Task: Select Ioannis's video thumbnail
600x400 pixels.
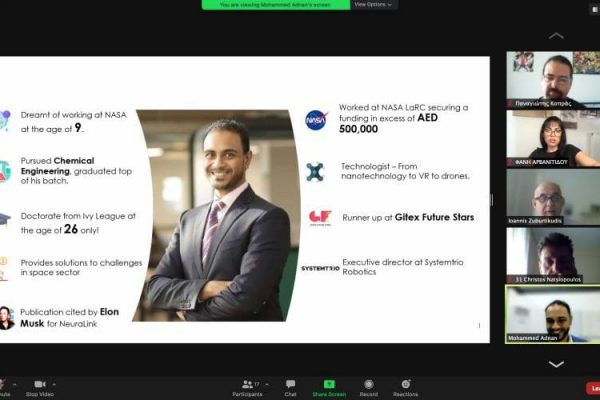Action: (553, 197)
